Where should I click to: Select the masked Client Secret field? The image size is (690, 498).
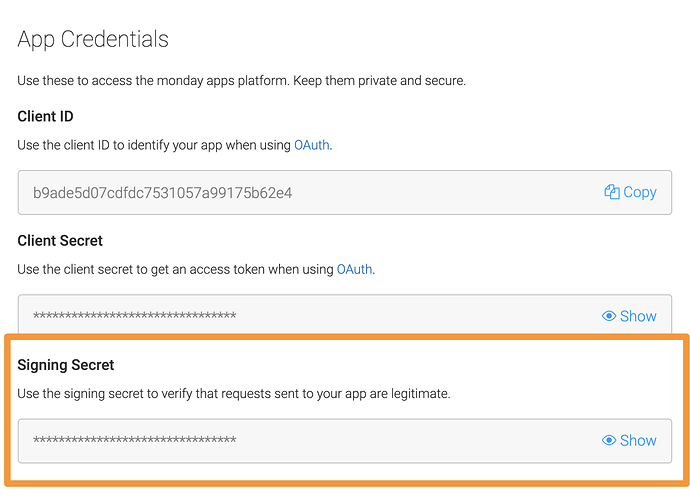pos(345,314)
